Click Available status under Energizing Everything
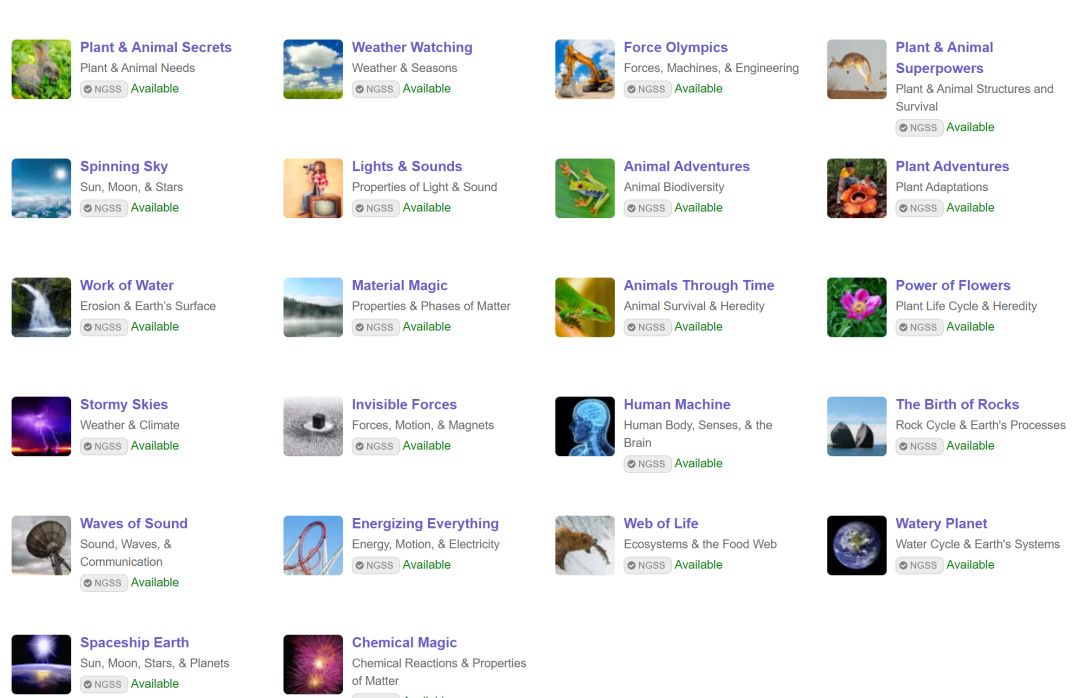Viewport: 1080px width, 698px height. (426, 565)
